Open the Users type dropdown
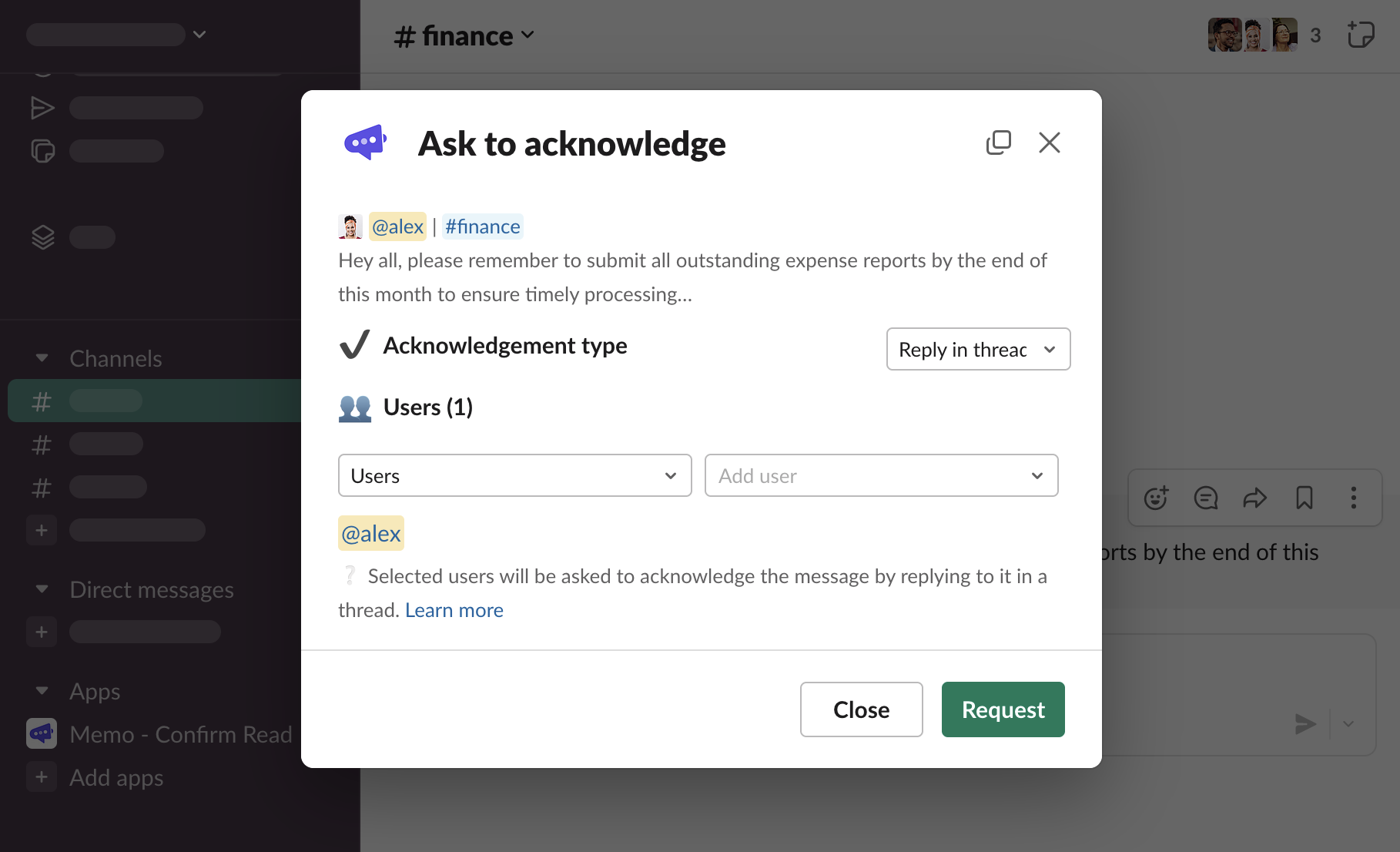The width and height of the screenshot is (1400, 852). (514, 475)
